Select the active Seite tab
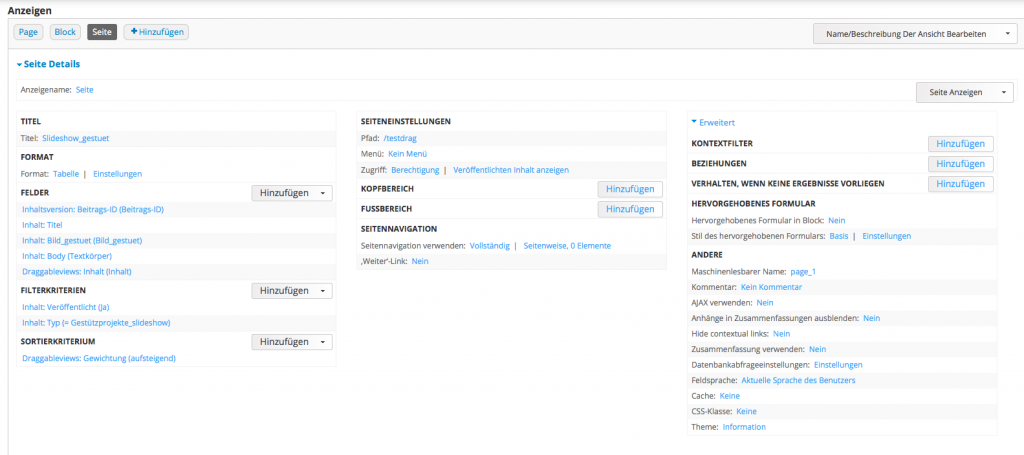The image size is (1024, 455). 102,32
